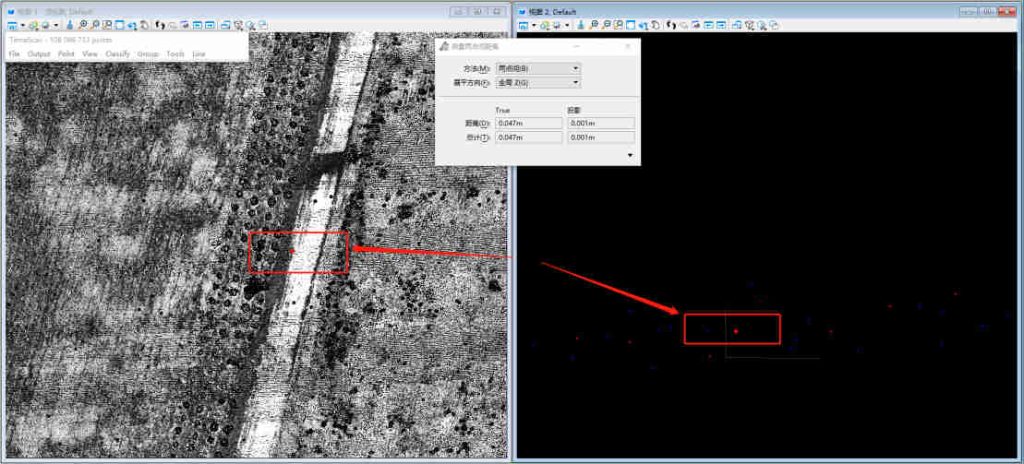Click View 2 window title icon
Viewport: 1024px width, 464px height.
click(523, 12)
